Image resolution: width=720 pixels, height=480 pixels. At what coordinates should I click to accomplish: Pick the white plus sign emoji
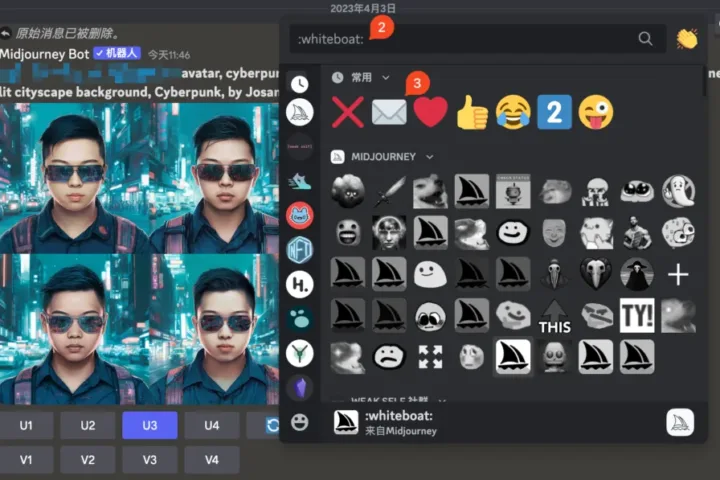pyautogui.click(x=678, y=275)
